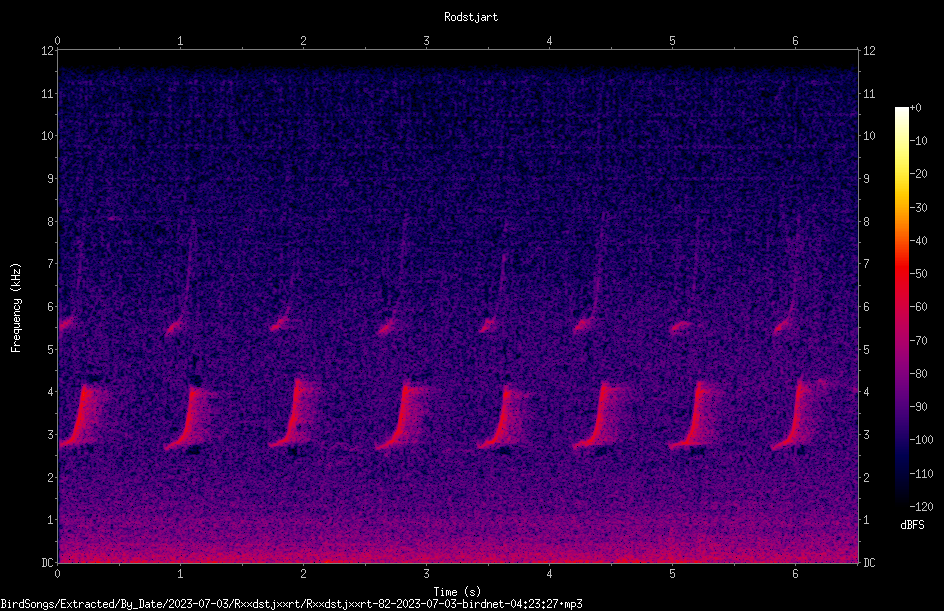
Task: Click the DC label on left axis
Action: pyautogui.click(x=47, y=562)
